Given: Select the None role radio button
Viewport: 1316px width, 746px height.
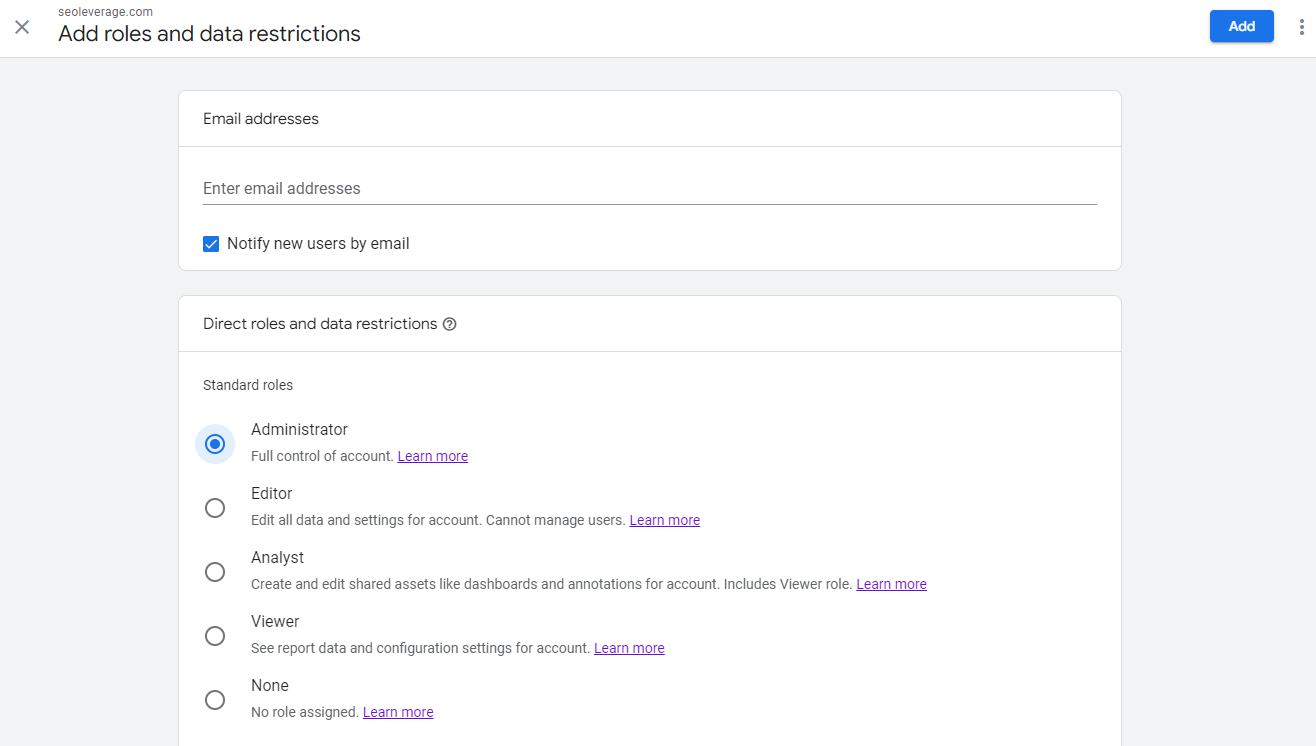Looking at the screenshot, I should [x=215, y=700].
